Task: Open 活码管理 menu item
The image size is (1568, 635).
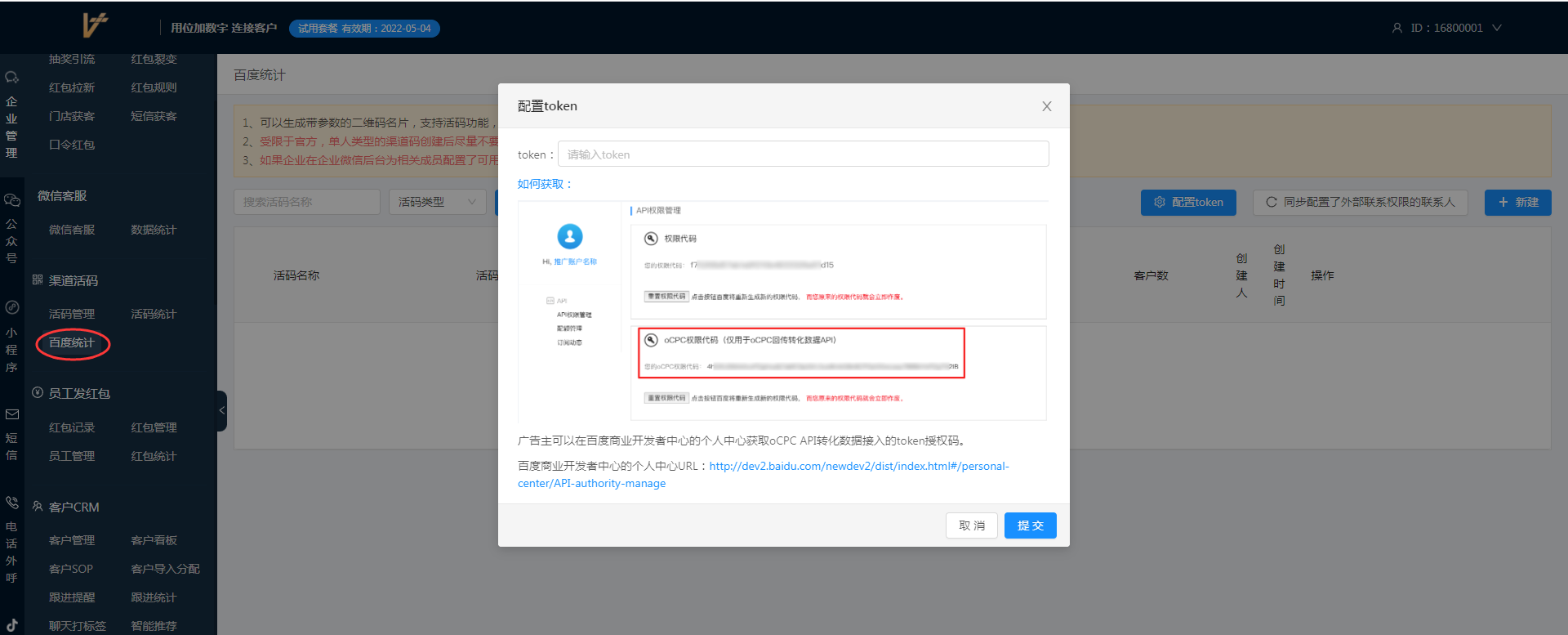Action: point(72,314)
